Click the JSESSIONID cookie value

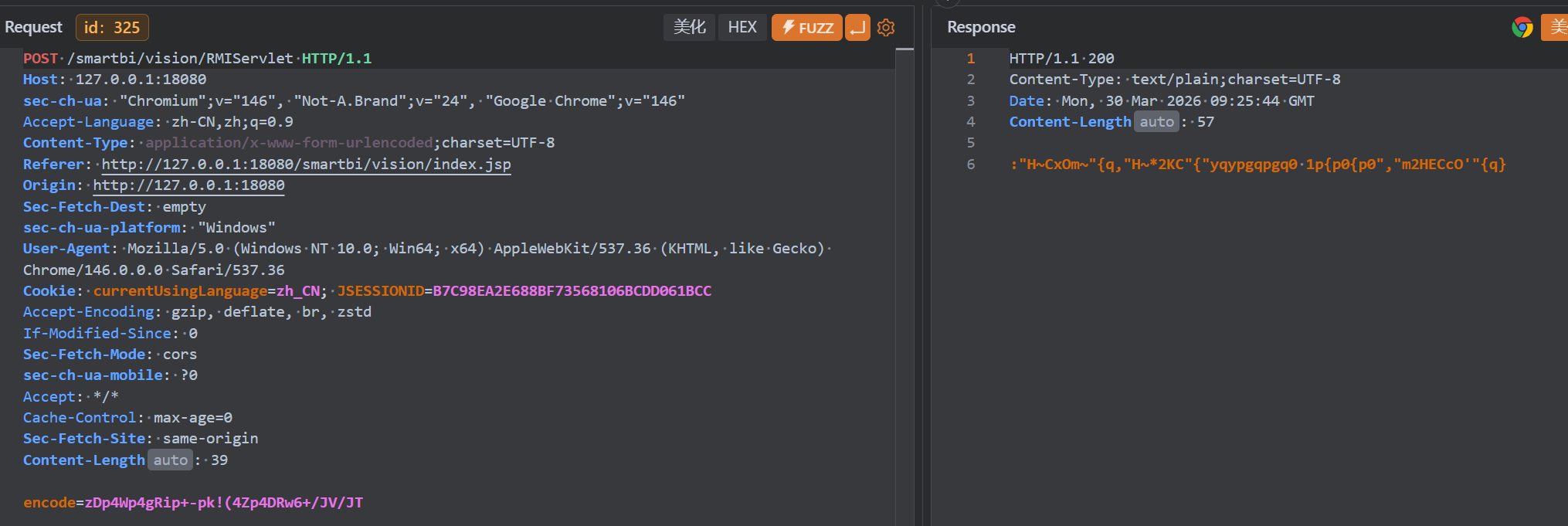click(572, 291)
